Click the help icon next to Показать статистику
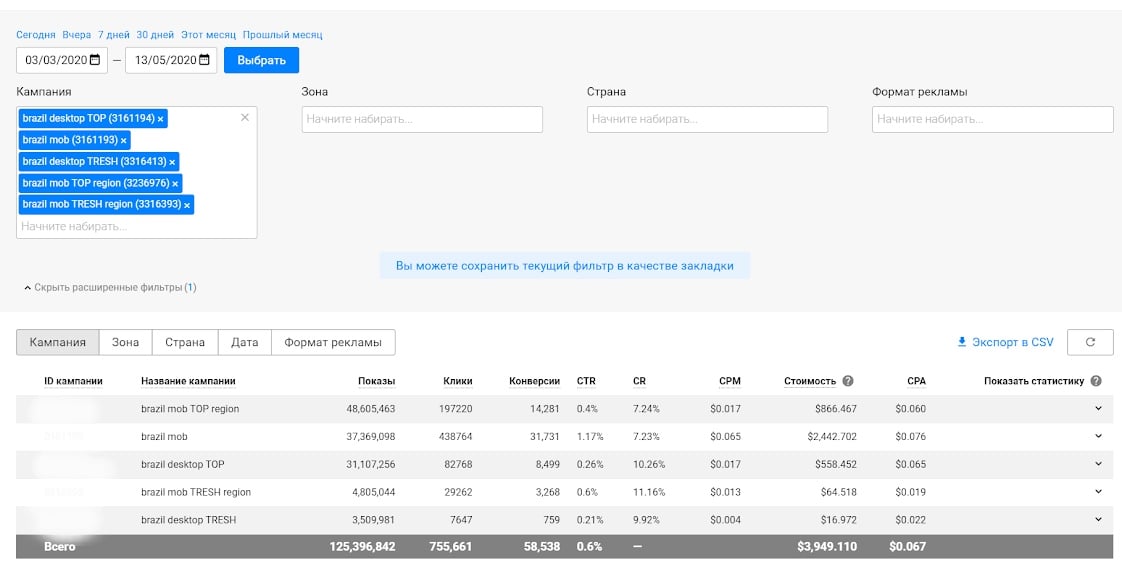This screenshot has height=566, width=1122. click(x=1096, y=381)
